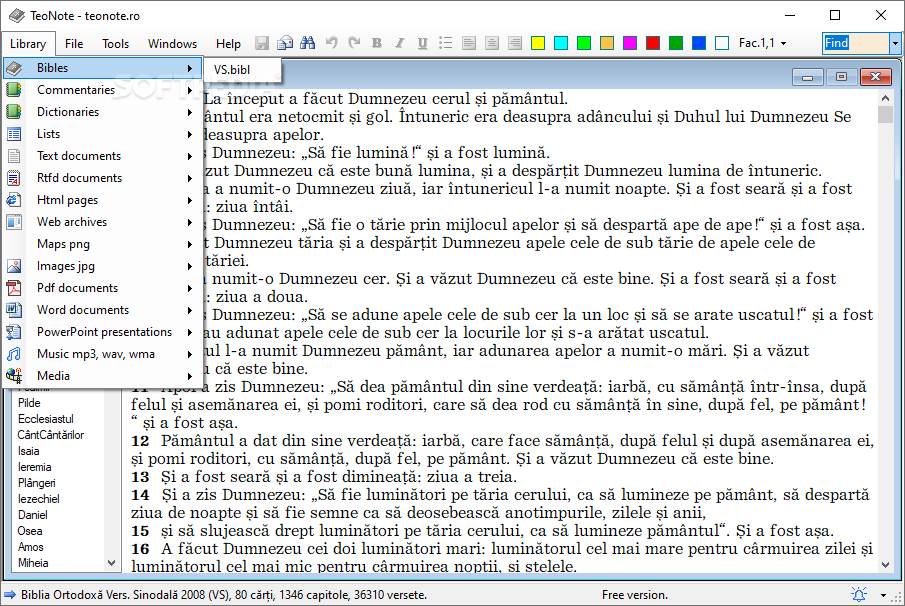The height and width of the screenshot is (606, 905).
Task: Pick the bright green highlight swatch
Action: point(584,43)
